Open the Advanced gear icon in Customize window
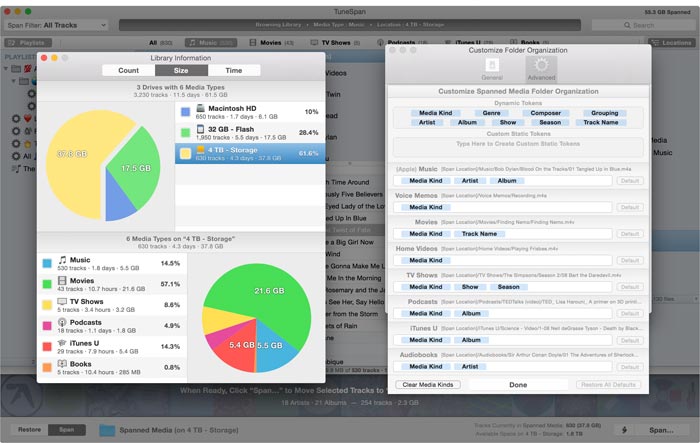The image size is (700, 443). coord(541,65)
